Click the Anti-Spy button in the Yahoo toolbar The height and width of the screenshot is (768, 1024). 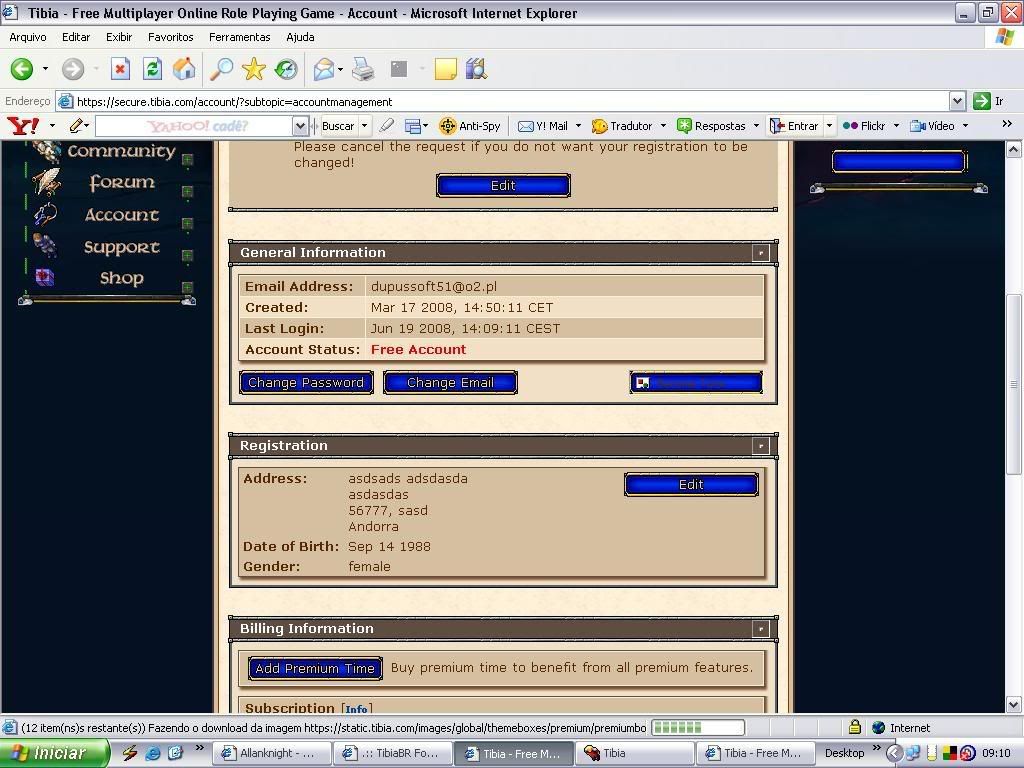470,126
